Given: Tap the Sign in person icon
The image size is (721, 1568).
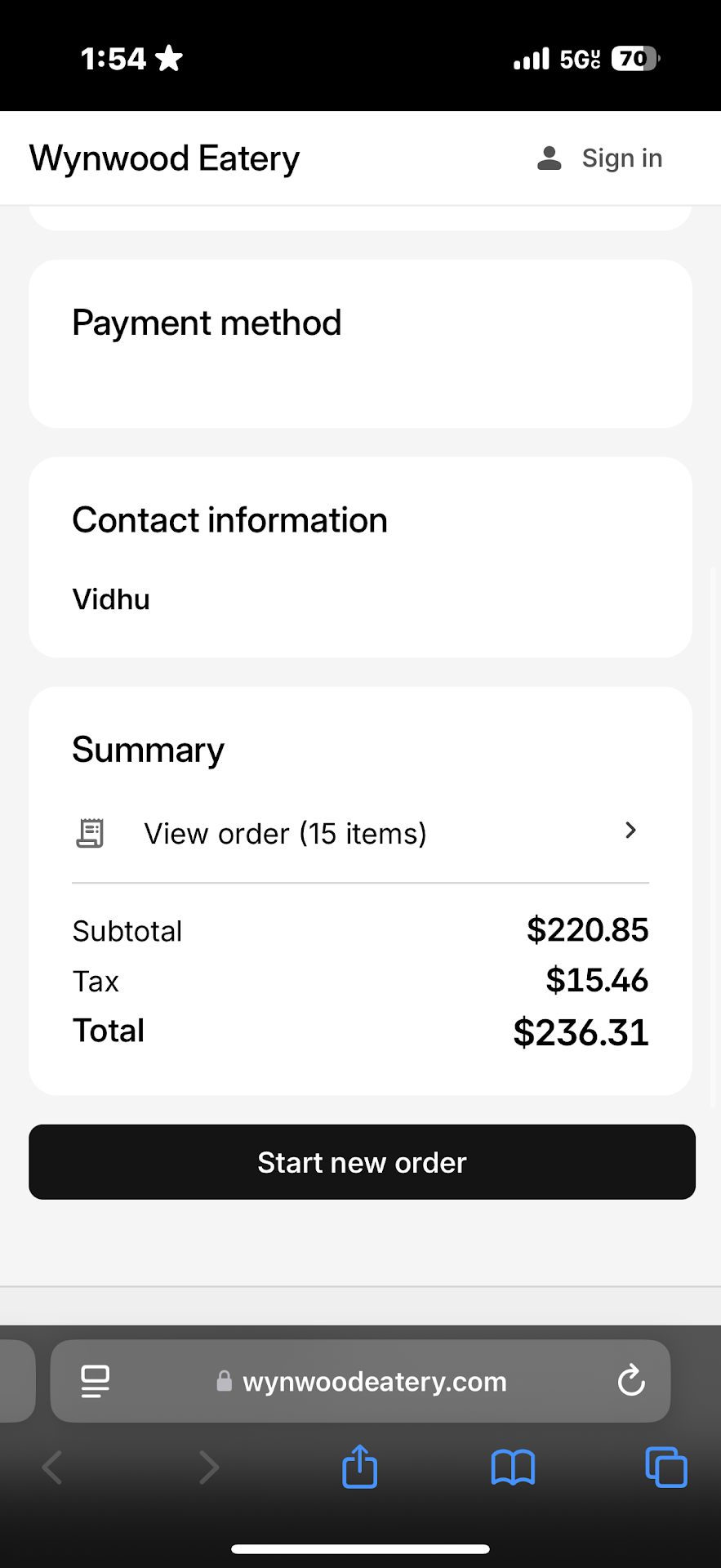Looking at the screenshot, I should pyautogui.click(x=550, y=158).
